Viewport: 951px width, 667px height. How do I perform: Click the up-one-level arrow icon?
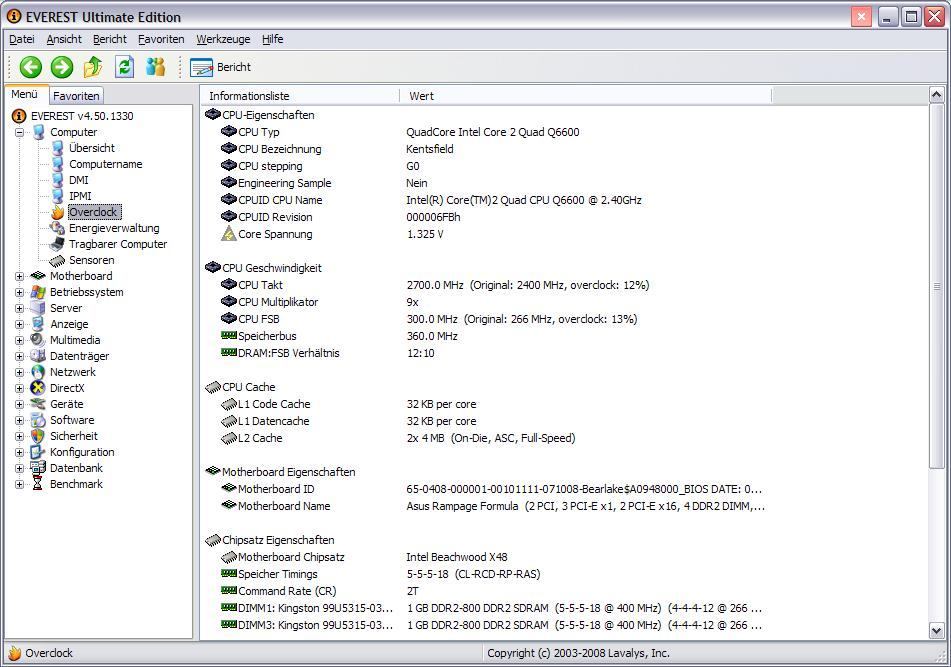coord(93,67)
